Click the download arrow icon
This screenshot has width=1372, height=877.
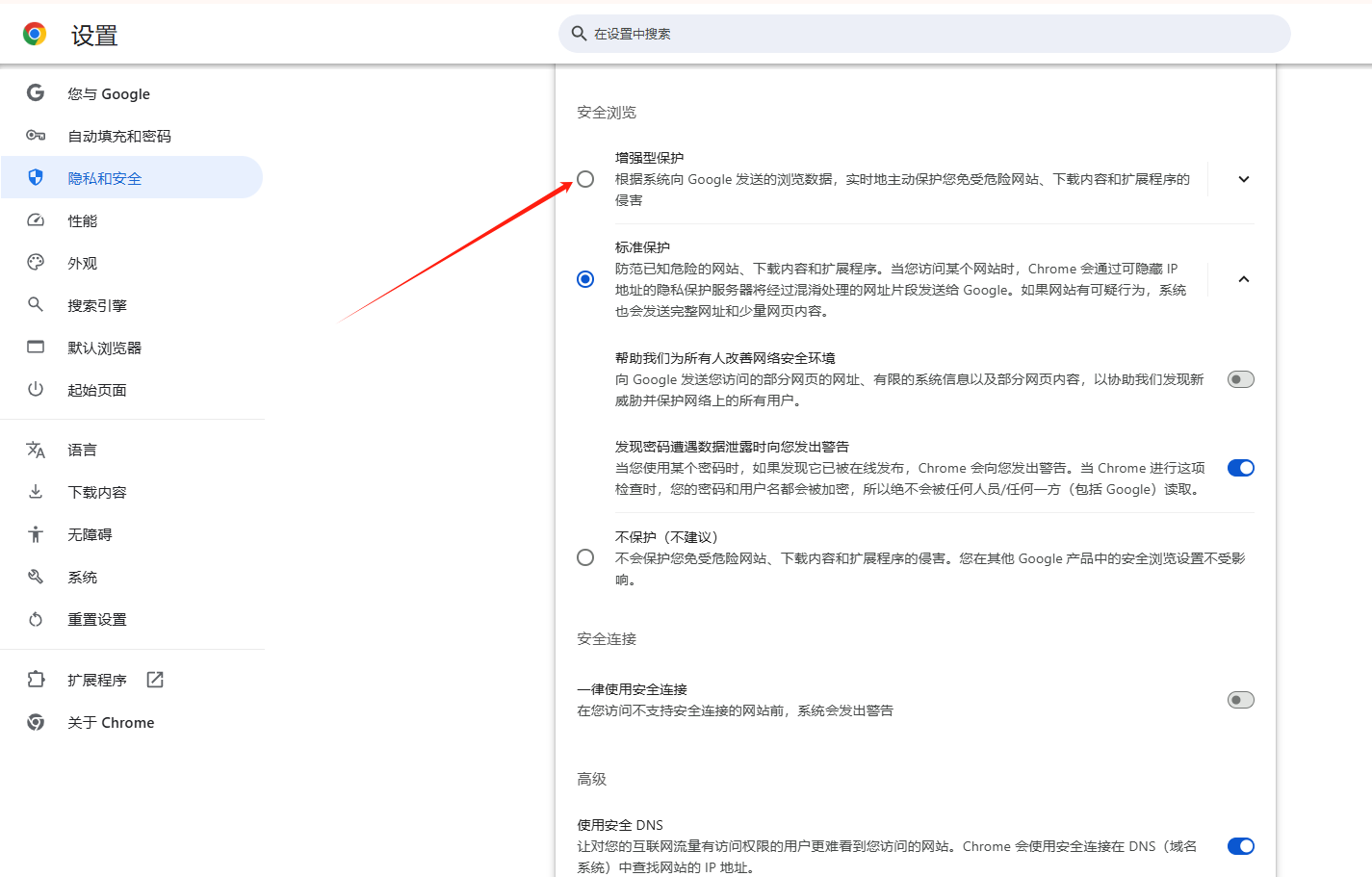coord(36,492)
